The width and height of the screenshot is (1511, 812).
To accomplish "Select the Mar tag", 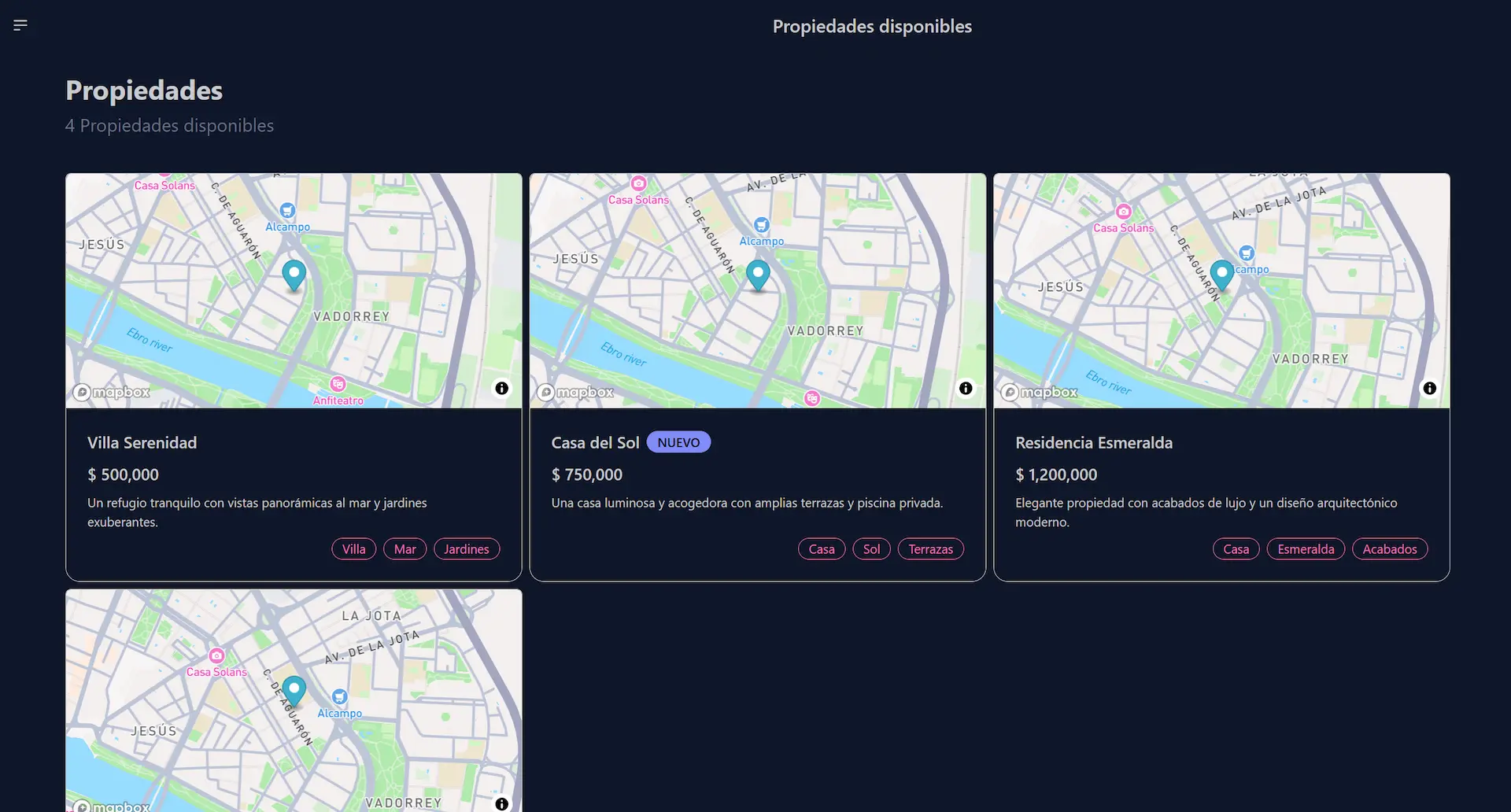I will click(405, 549).
